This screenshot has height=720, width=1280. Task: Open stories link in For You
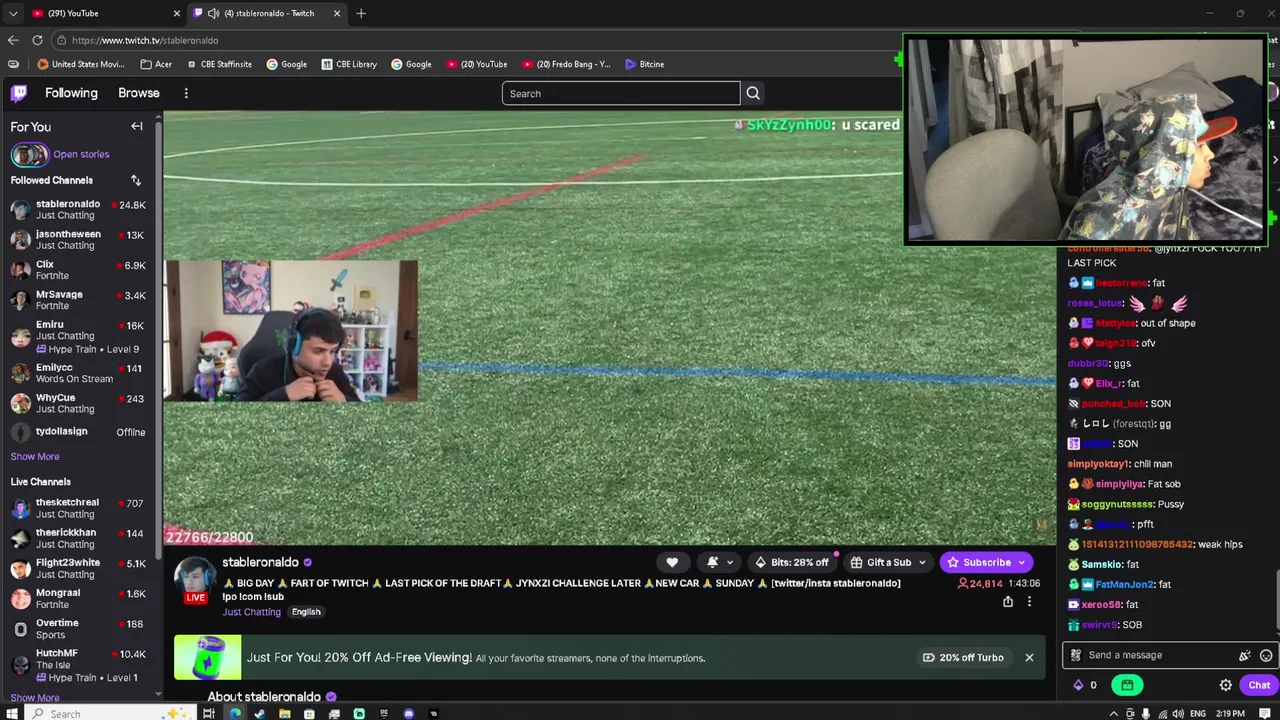pyautogui.click(x=81, y=154)
